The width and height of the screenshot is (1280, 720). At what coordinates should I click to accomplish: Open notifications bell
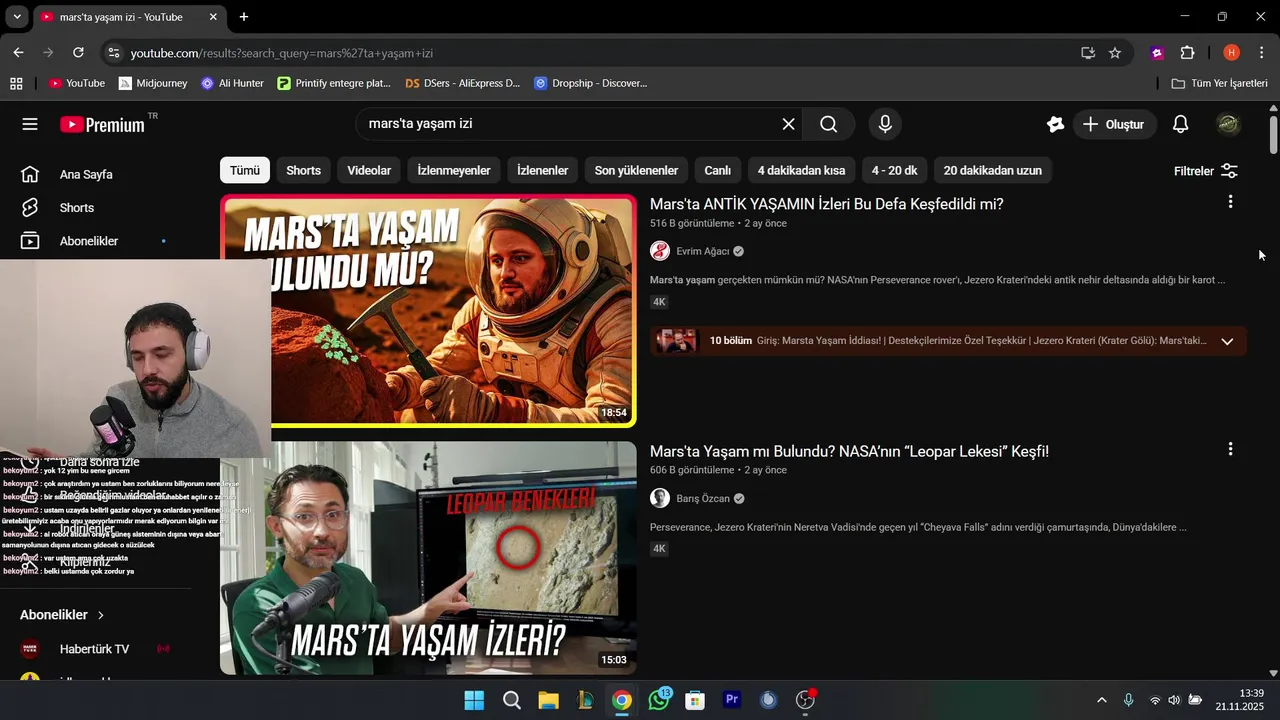[x=1180, y=124]
